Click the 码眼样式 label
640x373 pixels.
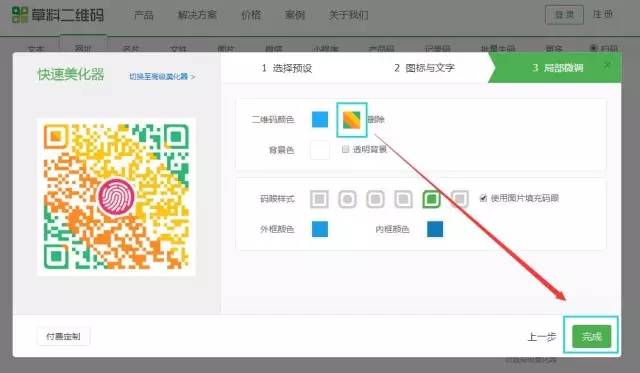point(277,199)
